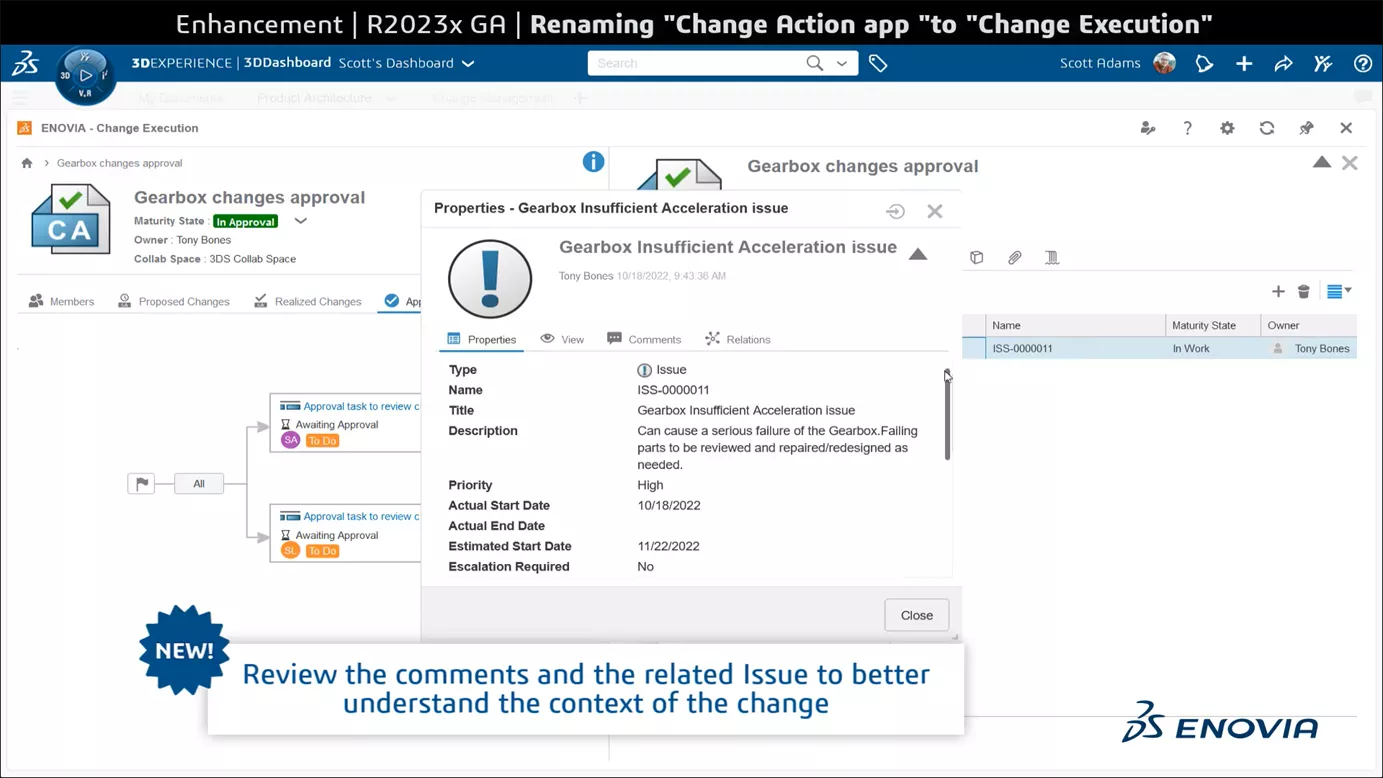1383x778 pixels.
Task: Click the 3DS logo icon
Action: click(x=25, y=63)
